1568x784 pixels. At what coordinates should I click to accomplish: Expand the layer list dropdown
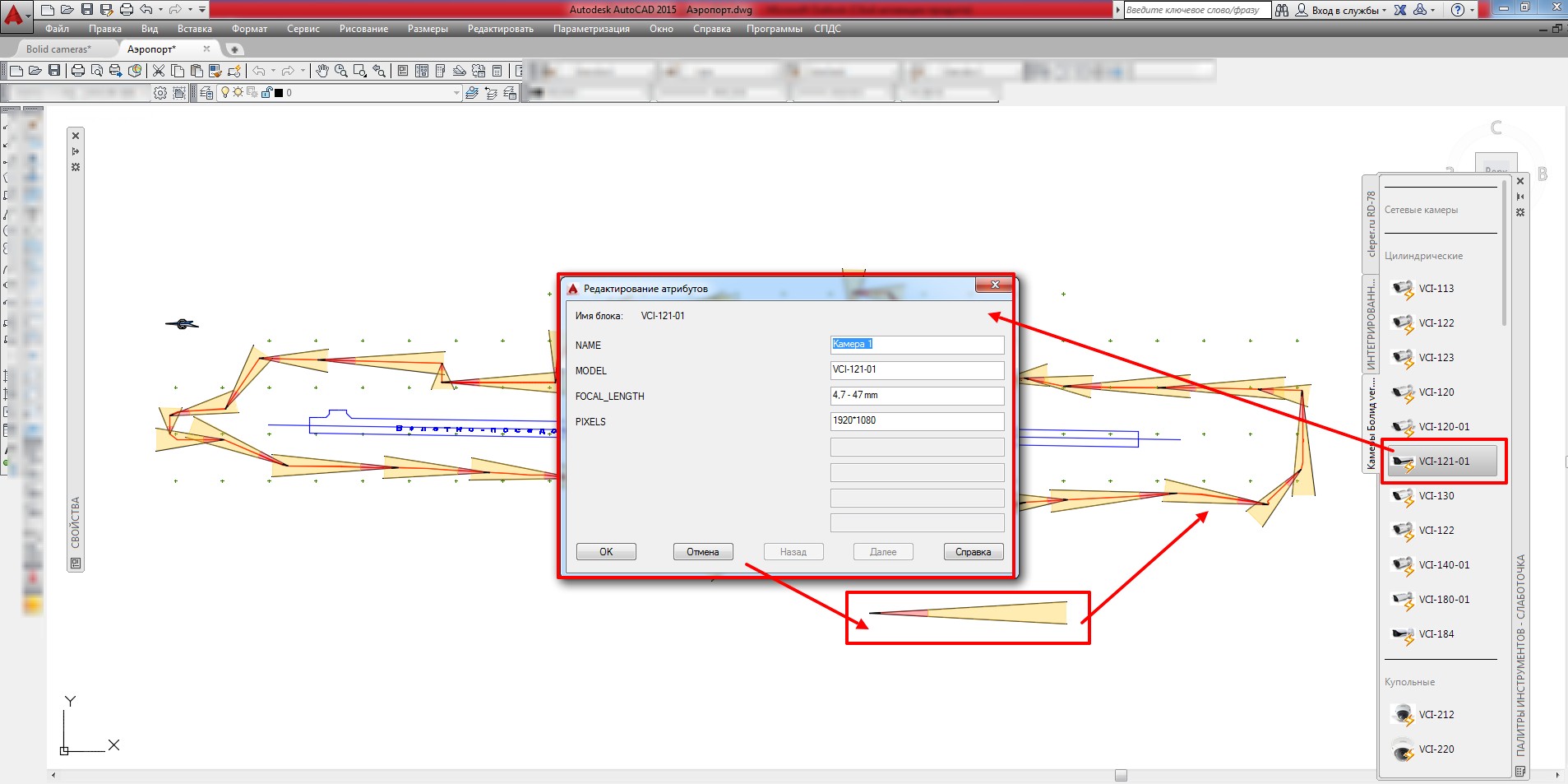pos(456,93)
